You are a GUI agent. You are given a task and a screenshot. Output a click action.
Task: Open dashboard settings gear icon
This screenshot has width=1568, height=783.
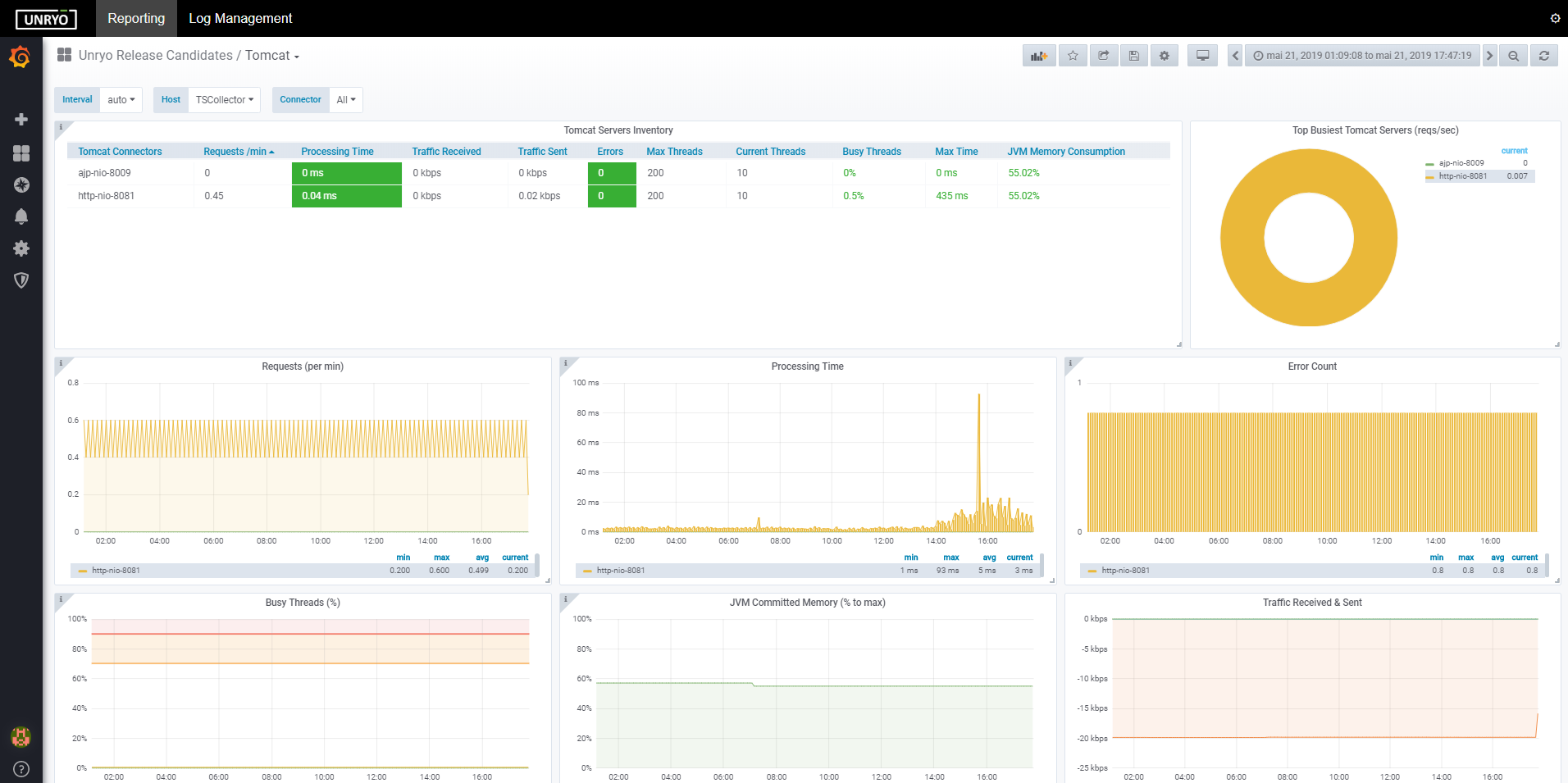pos(1165,56)
